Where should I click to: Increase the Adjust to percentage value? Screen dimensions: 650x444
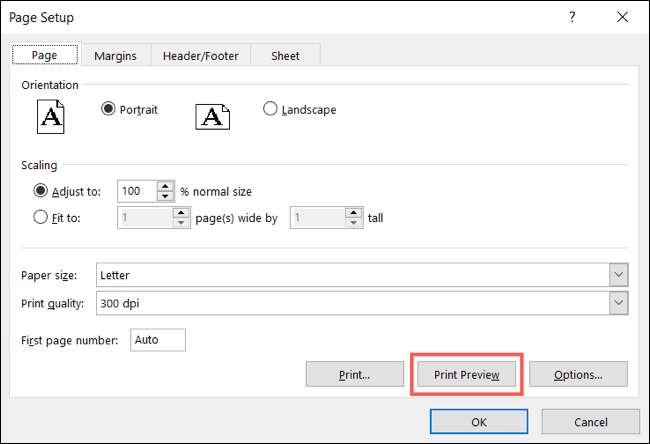pyautogui.click(x=165, y=185)
